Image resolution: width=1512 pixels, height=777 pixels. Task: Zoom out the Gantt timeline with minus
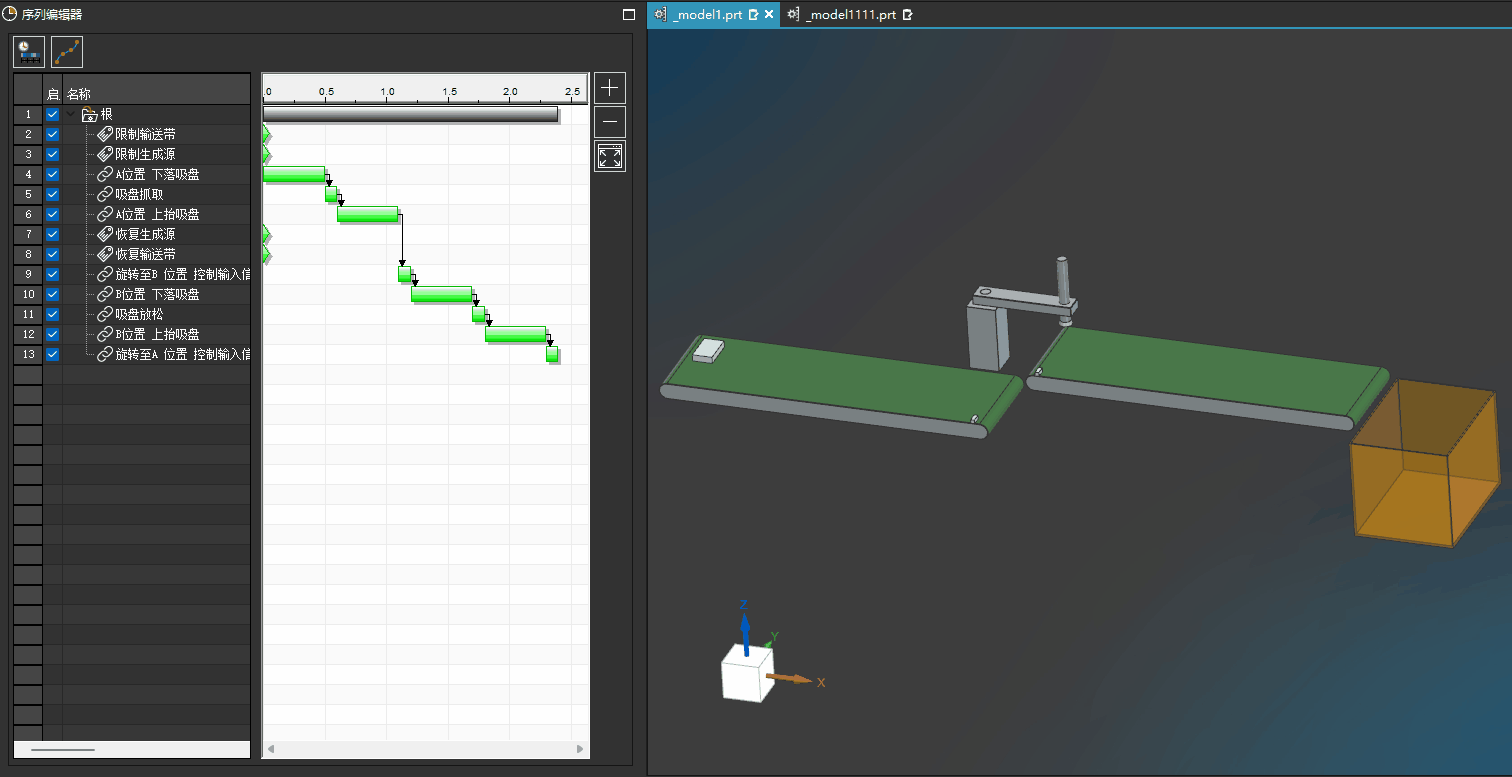pyautogui.click(x=610, y=123)
